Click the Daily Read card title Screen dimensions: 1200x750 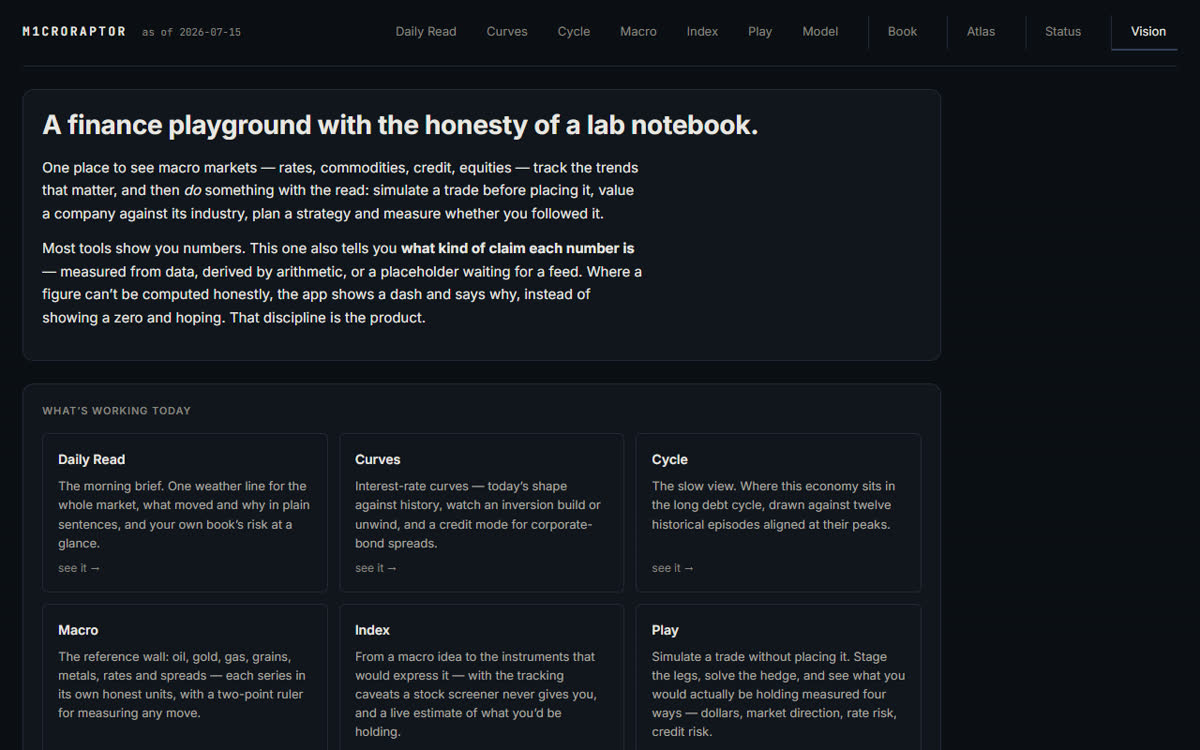pos(91,460)
